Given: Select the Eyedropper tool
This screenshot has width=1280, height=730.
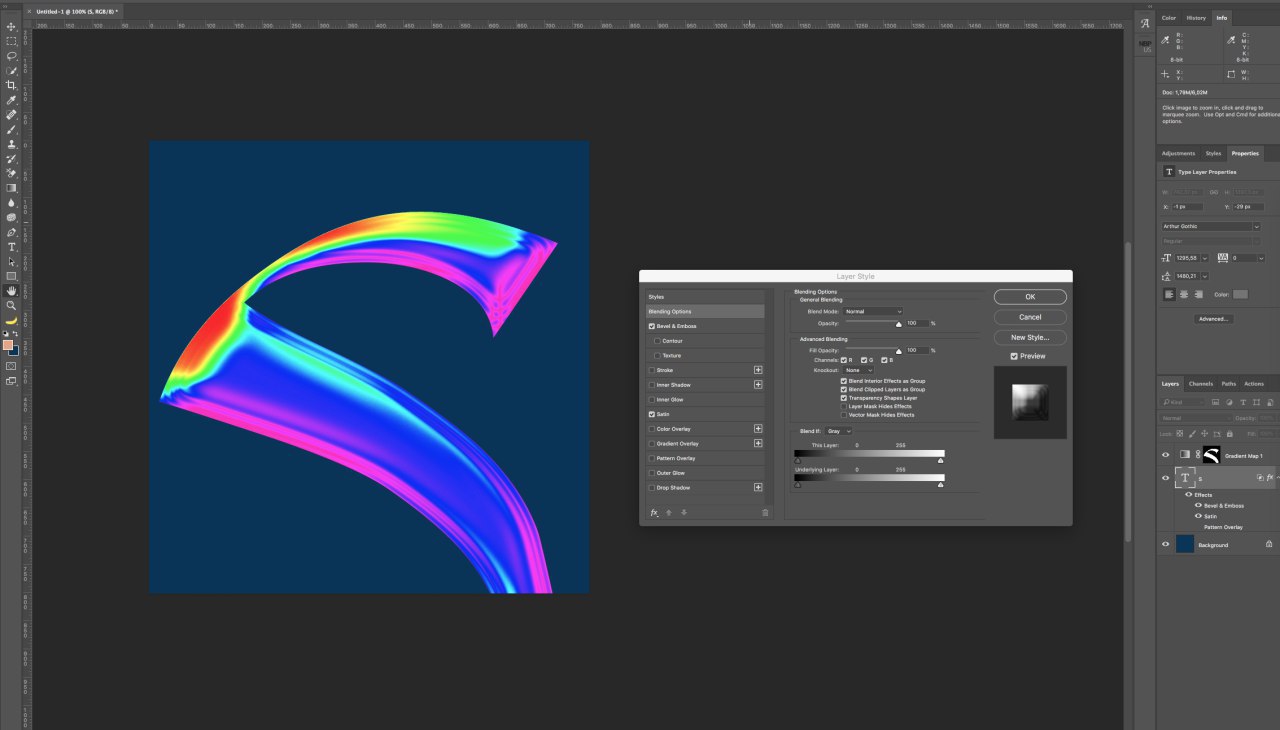Looking at the screenshot, I should click(x=12, y=100).
